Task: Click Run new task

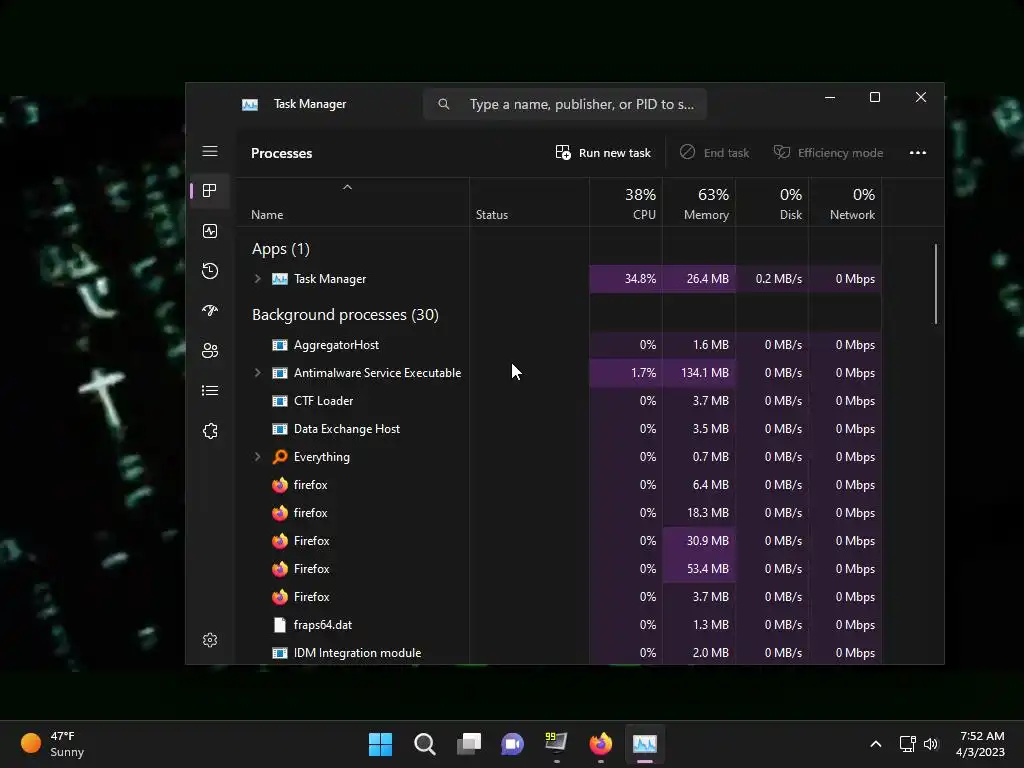Action: click(603, 153)
